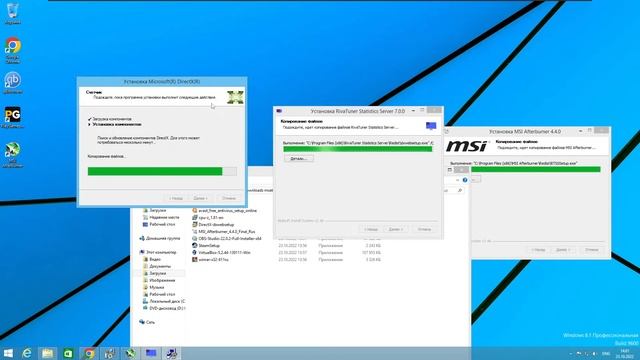This screenshot has width=640, height=360.
Task: Open Видео folder in Explorer sidebar
Action: pyautogui.click(x=152, y=259)
